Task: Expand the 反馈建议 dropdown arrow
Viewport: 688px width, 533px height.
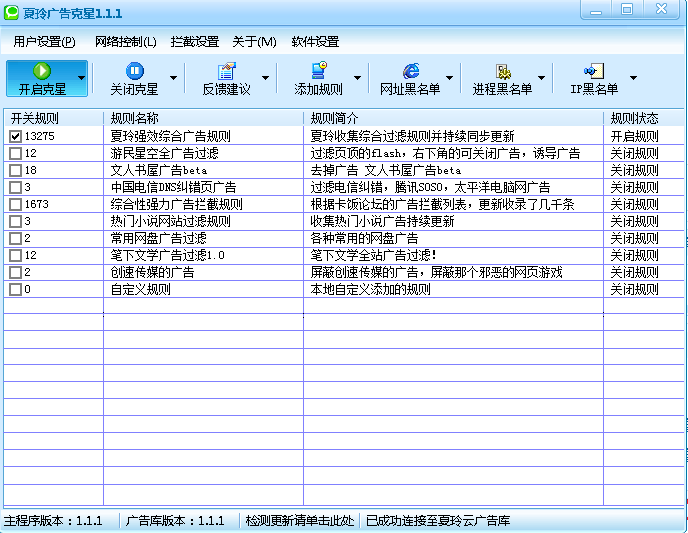Action: 265,78
